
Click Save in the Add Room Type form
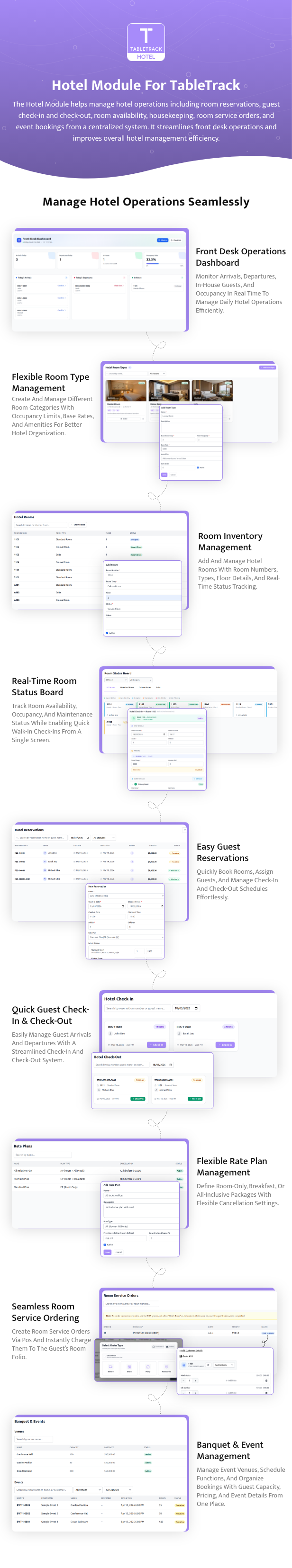click(164, 474)
